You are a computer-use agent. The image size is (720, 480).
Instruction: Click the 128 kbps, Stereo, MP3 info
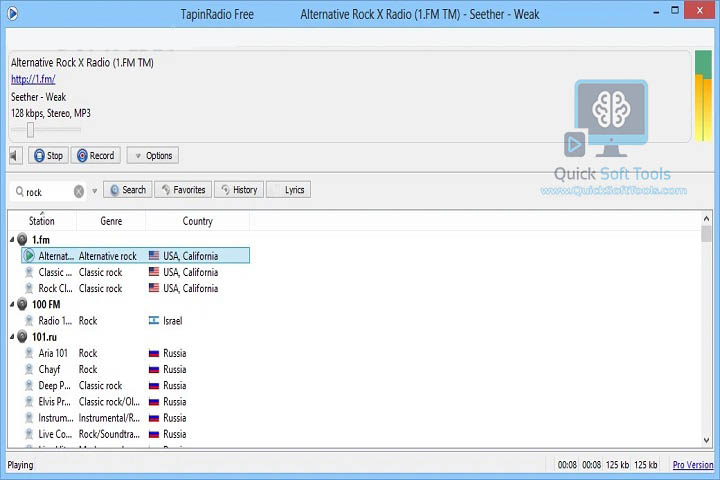pos(51,113)
